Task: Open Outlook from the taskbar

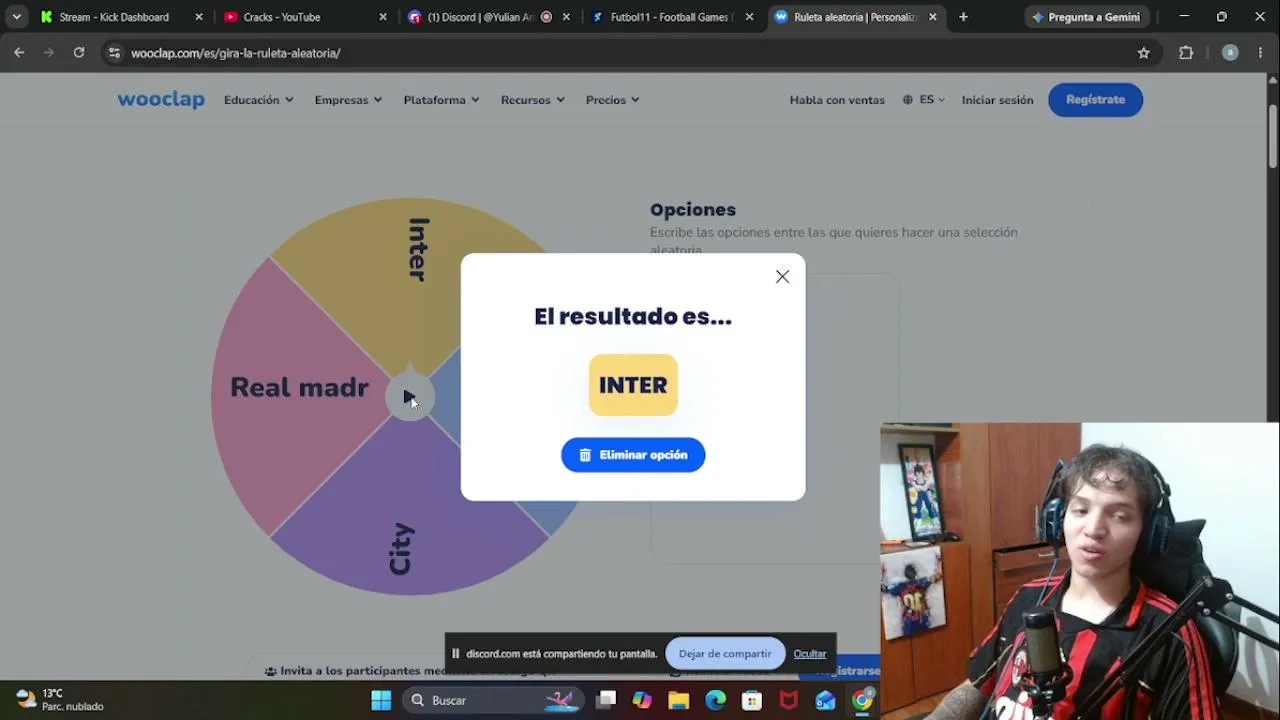Action: pyautogui.click(x=825, y=700)
